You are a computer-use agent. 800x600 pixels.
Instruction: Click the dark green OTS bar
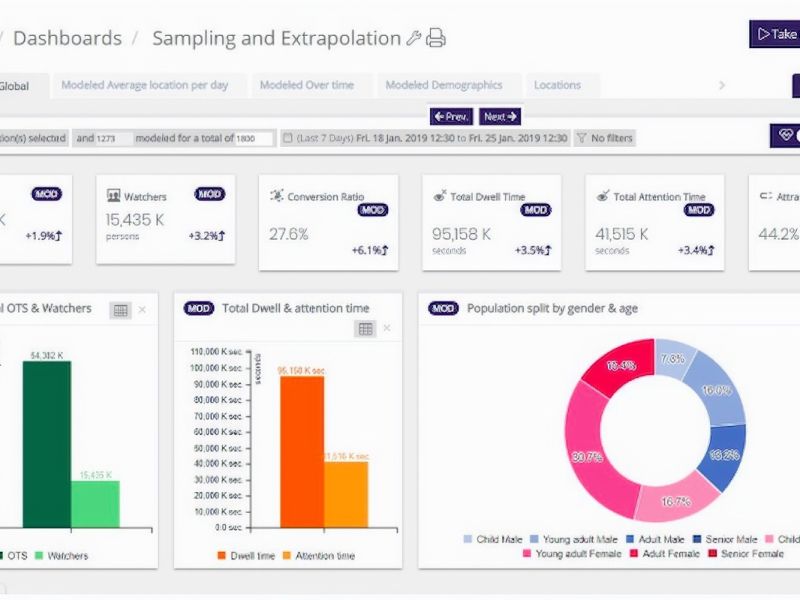[x=47, y=444]
